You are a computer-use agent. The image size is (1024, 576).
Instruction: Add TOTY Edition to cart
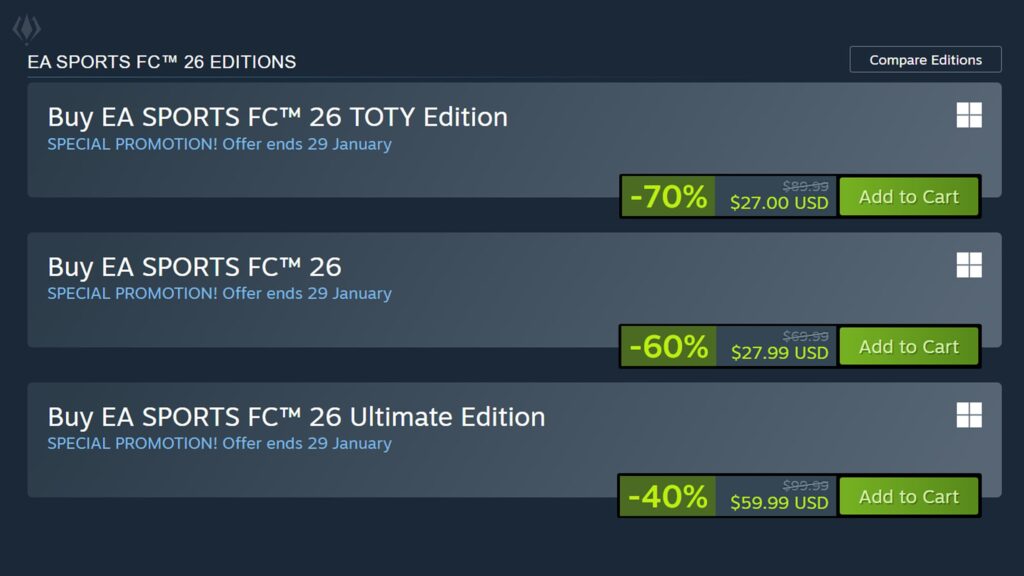[908, 197]
